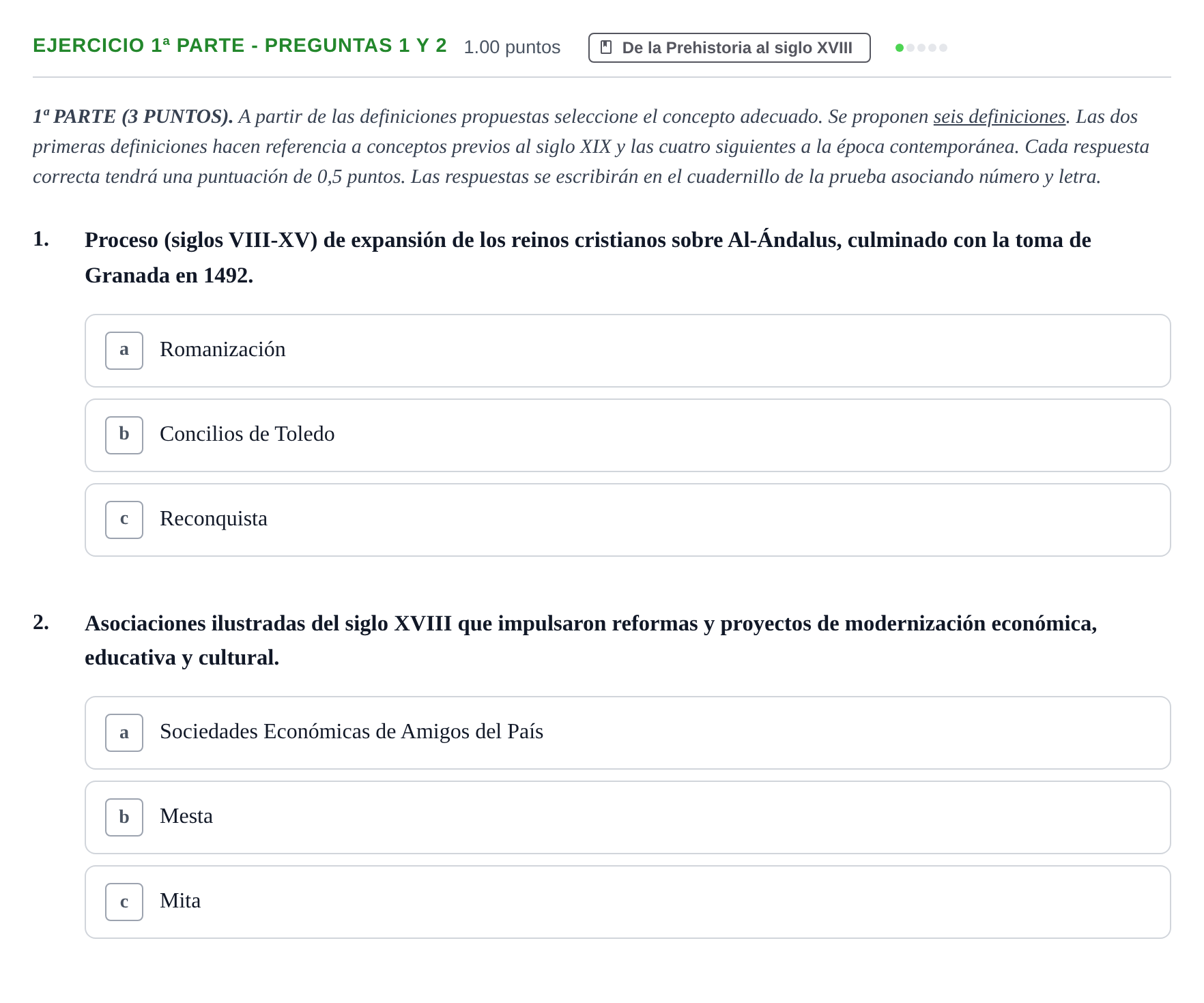This screenshot has height=1003, width=1204.
Task: Choose option a Sociedades Económicas de Amigos del País
Action: (627, 733)
